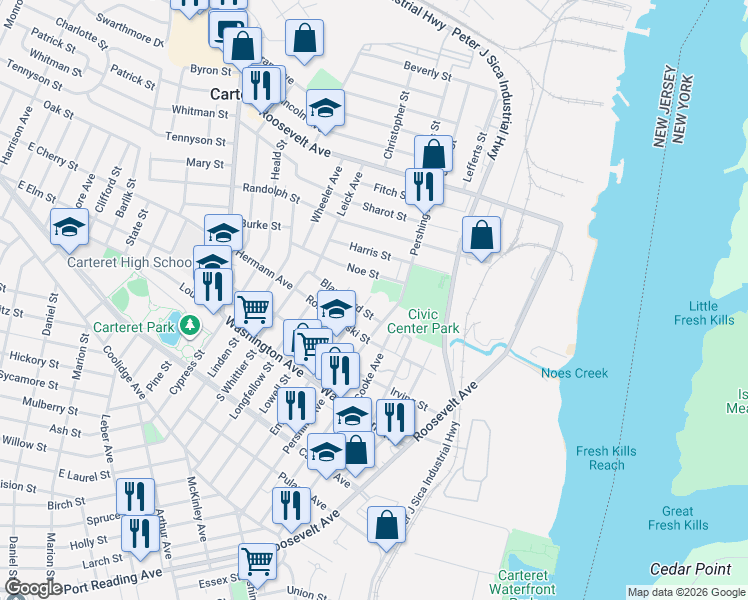Open the school marker beside Burke St
The image size is (748, 600).
(x=223, y=231)
